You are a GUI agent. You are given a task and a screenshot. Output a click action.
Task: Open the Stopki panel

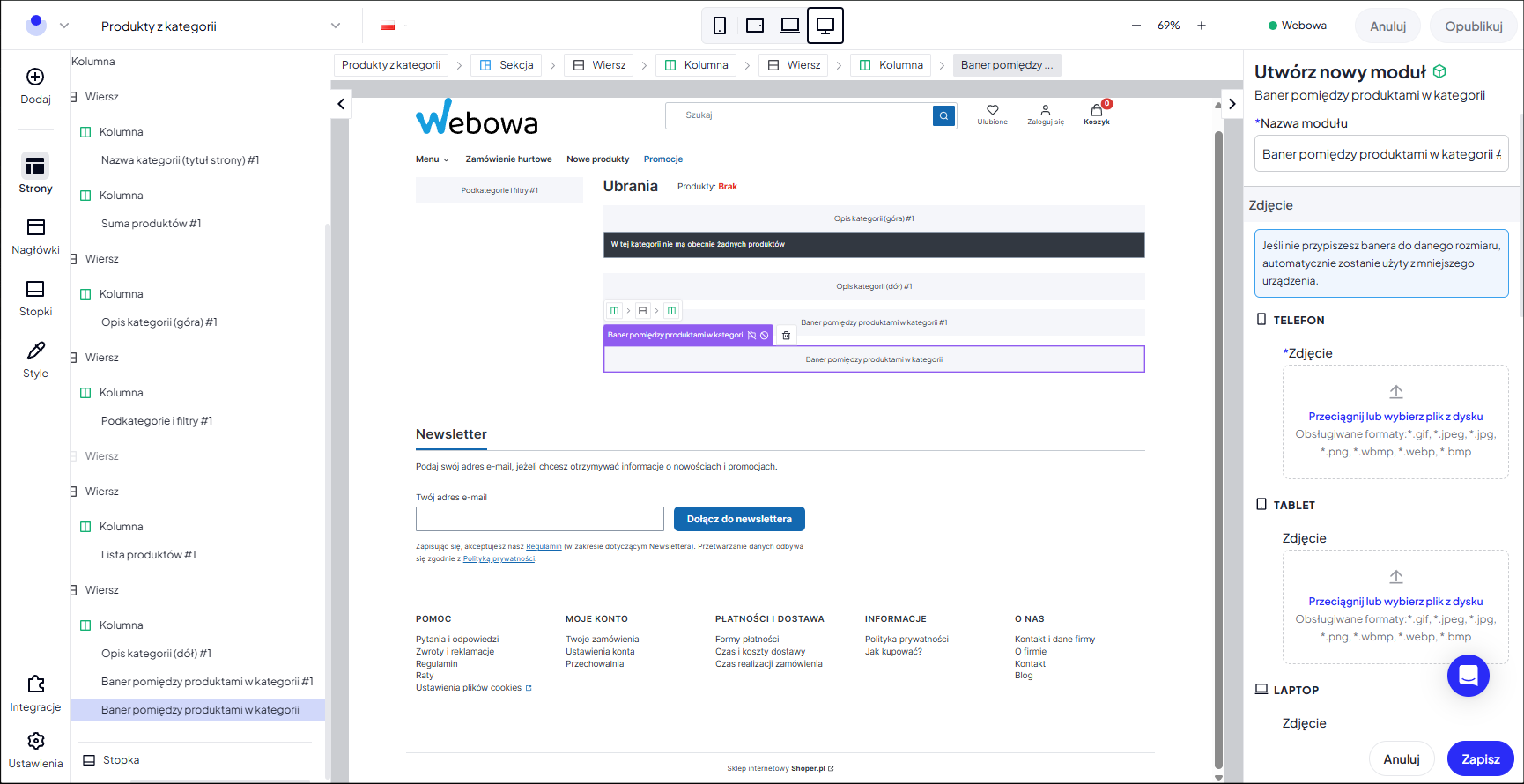(35, 298)
